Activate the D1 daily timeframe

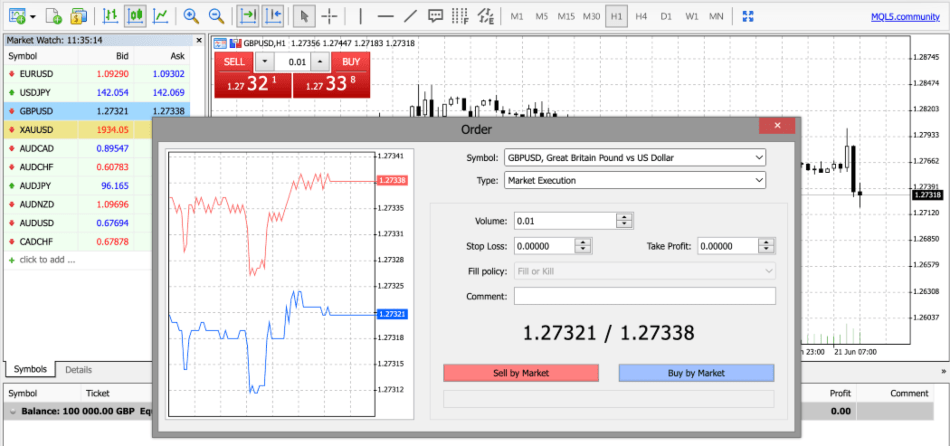click(666, 17)
